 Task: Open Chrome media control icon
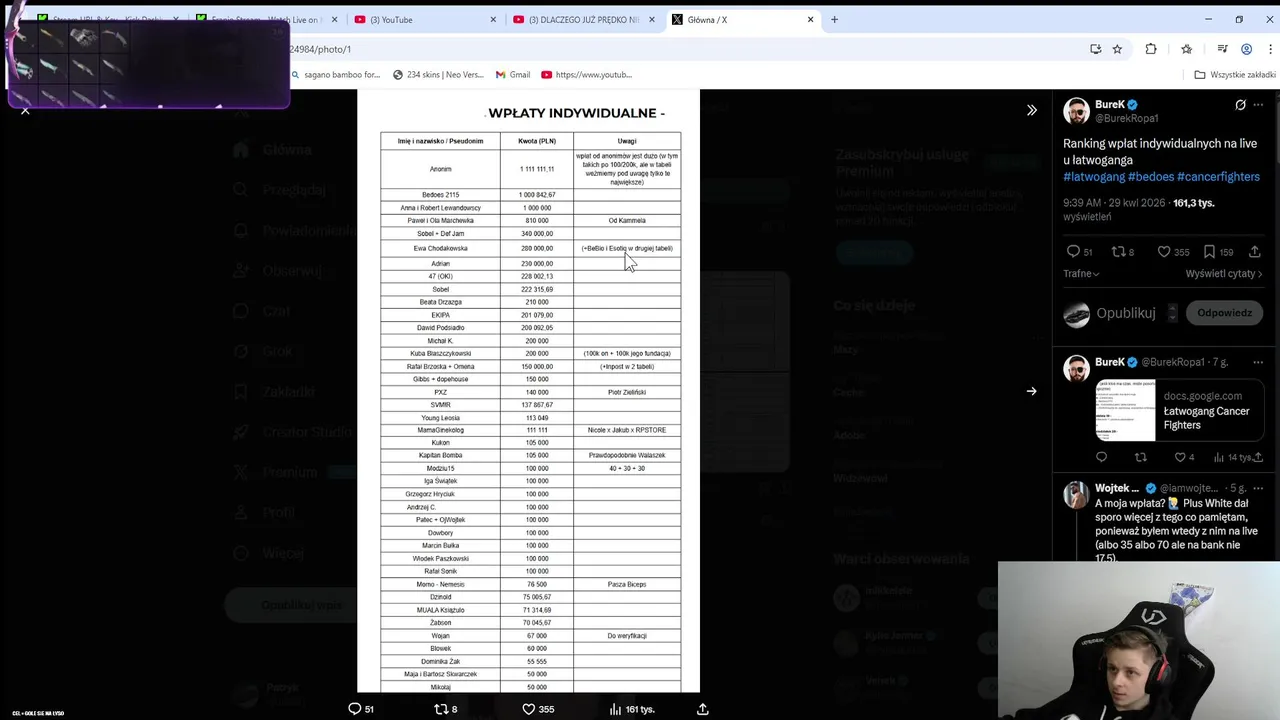(x=1222, y=49)
